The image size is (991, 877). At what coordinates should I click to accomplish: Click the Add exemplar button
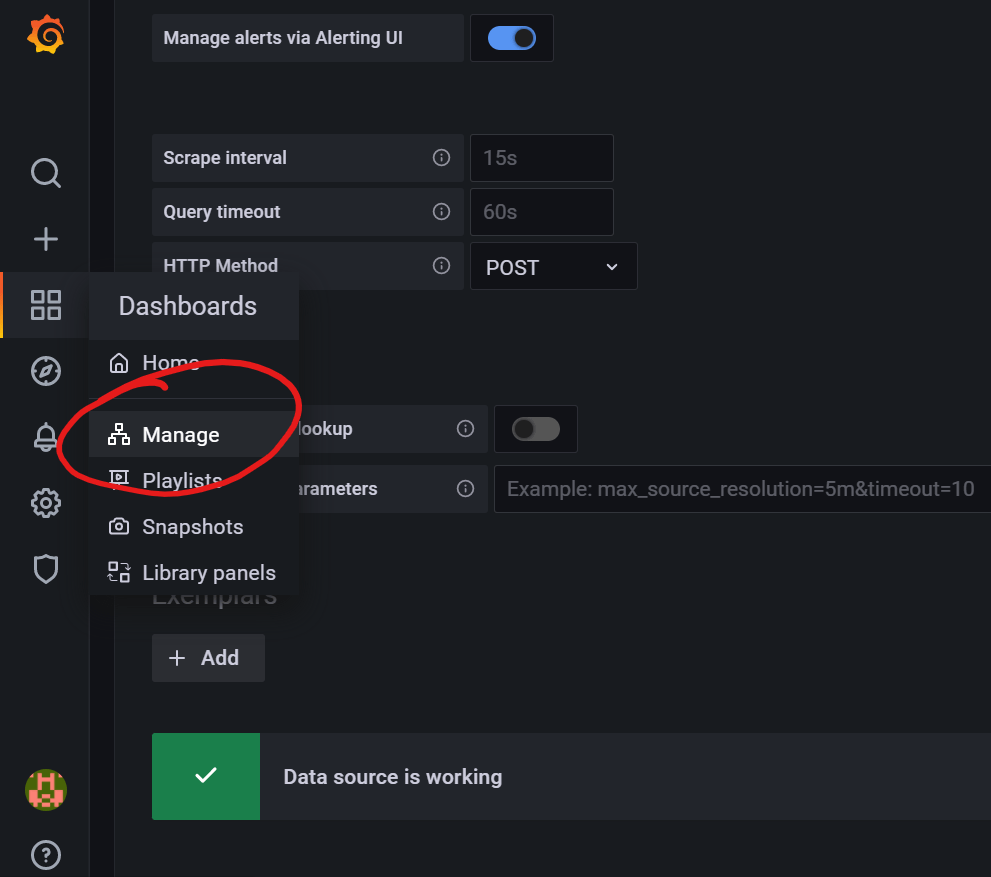pos(208,658)
